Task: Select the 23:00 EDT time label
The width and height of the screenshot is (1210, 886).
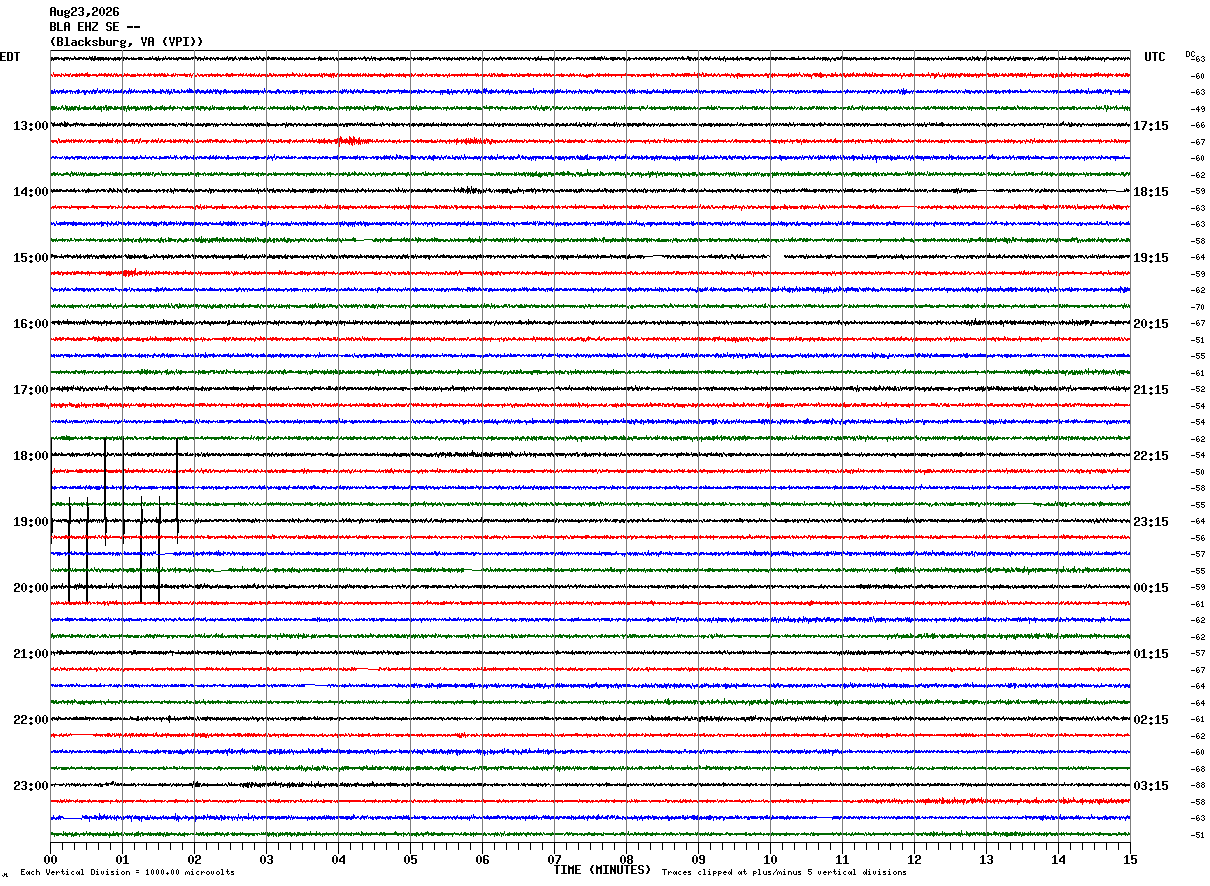Action: pos(30,786)
